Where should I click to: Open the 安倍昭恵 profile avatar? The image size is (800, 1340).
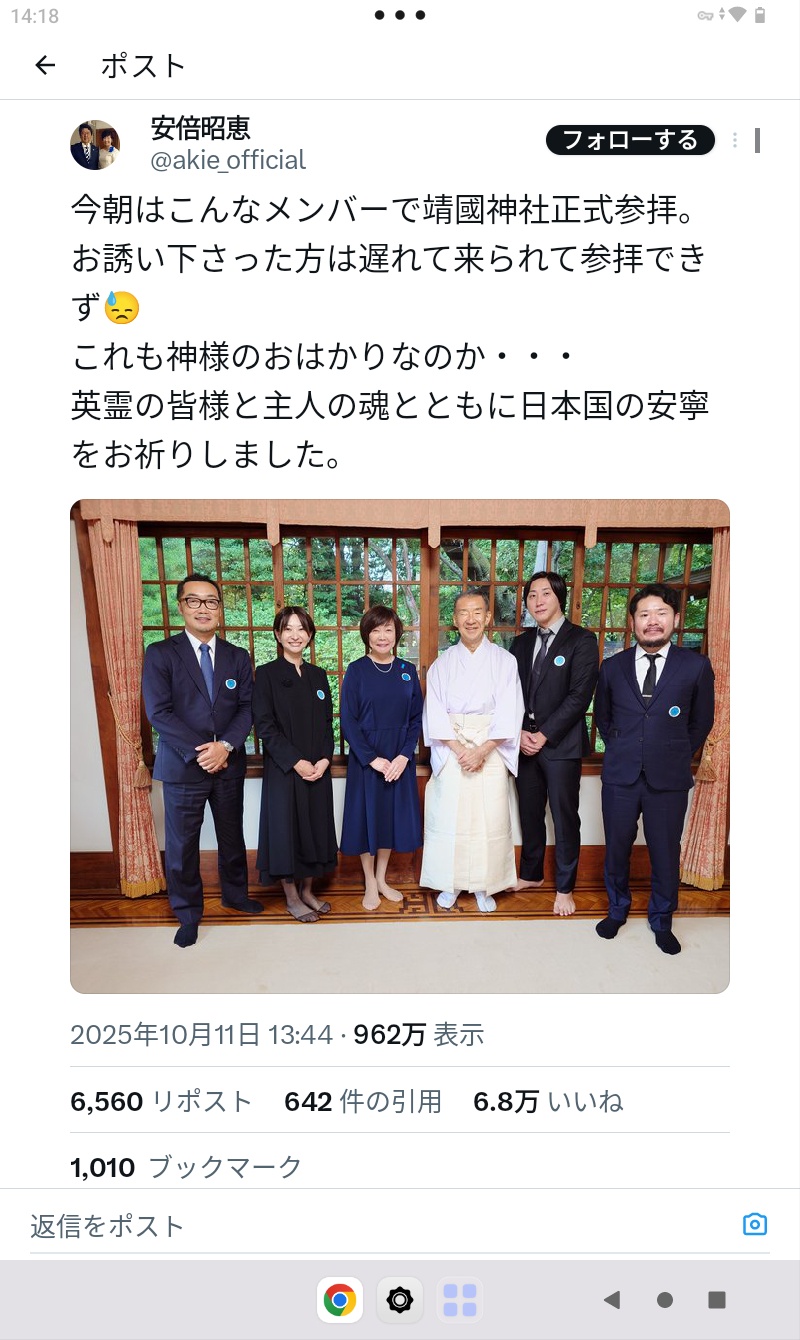pos(95,145)
